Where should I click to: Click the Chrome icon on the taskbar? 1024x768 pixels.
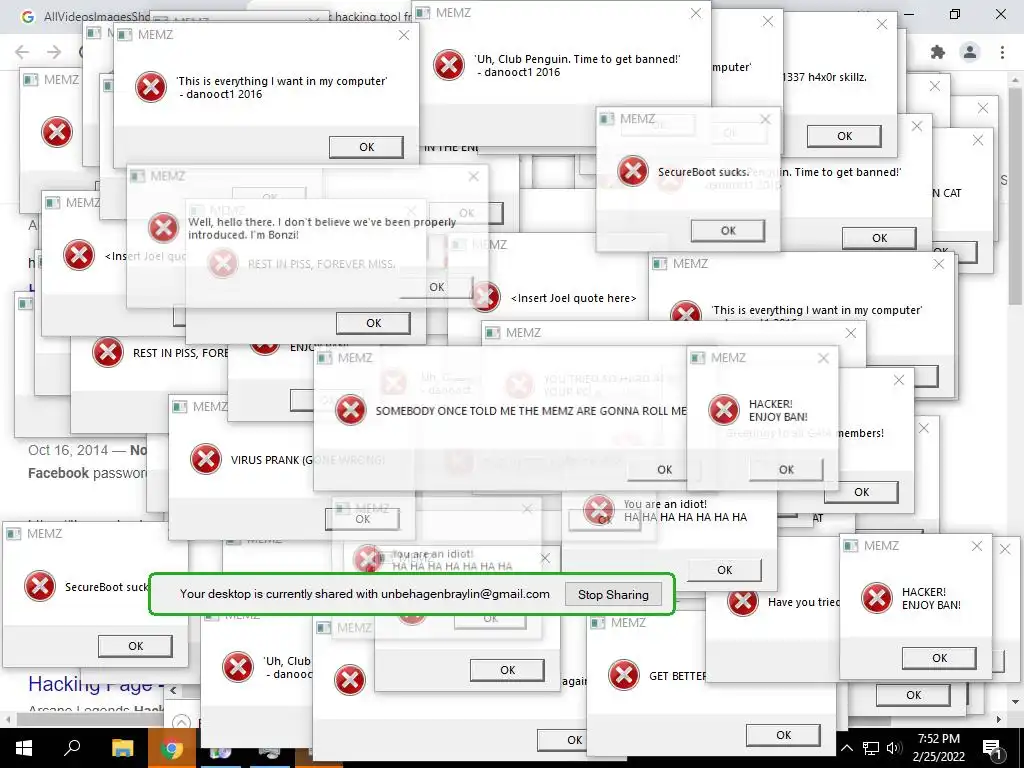pyautogui.click(x=172, y=748)
